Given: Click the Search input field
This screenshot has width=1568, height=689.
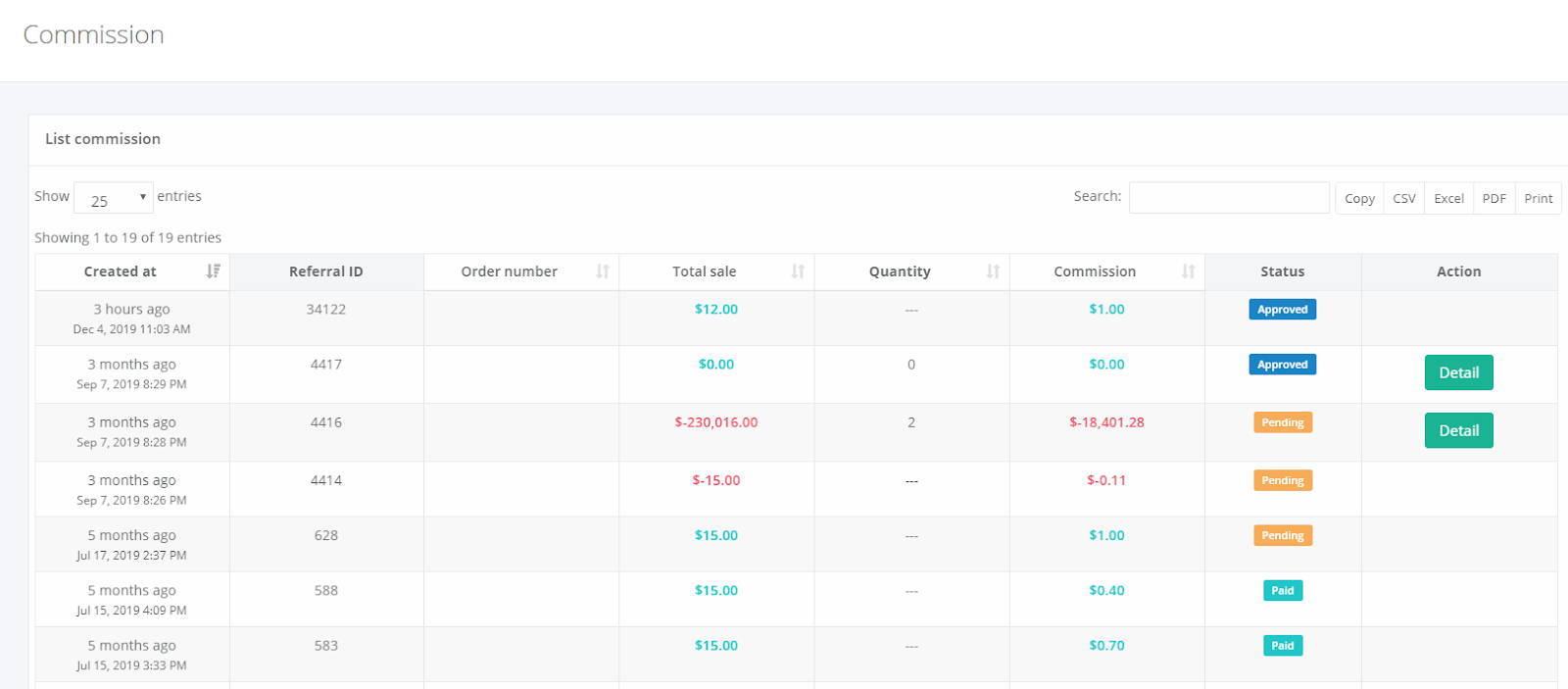Looking at the screenshot, I should click(x=1229, y=197).
